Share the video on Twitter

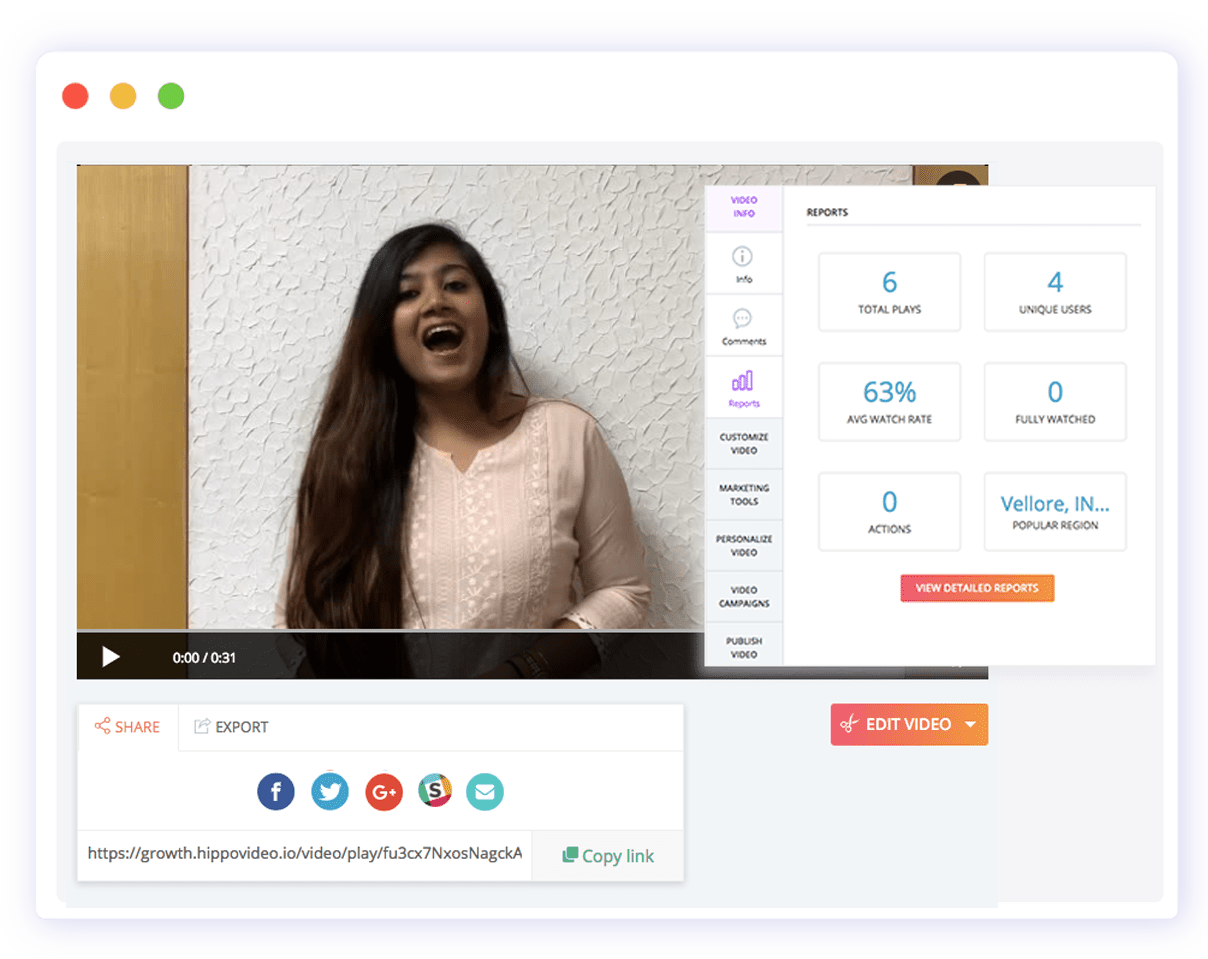(x=331, y=791)
